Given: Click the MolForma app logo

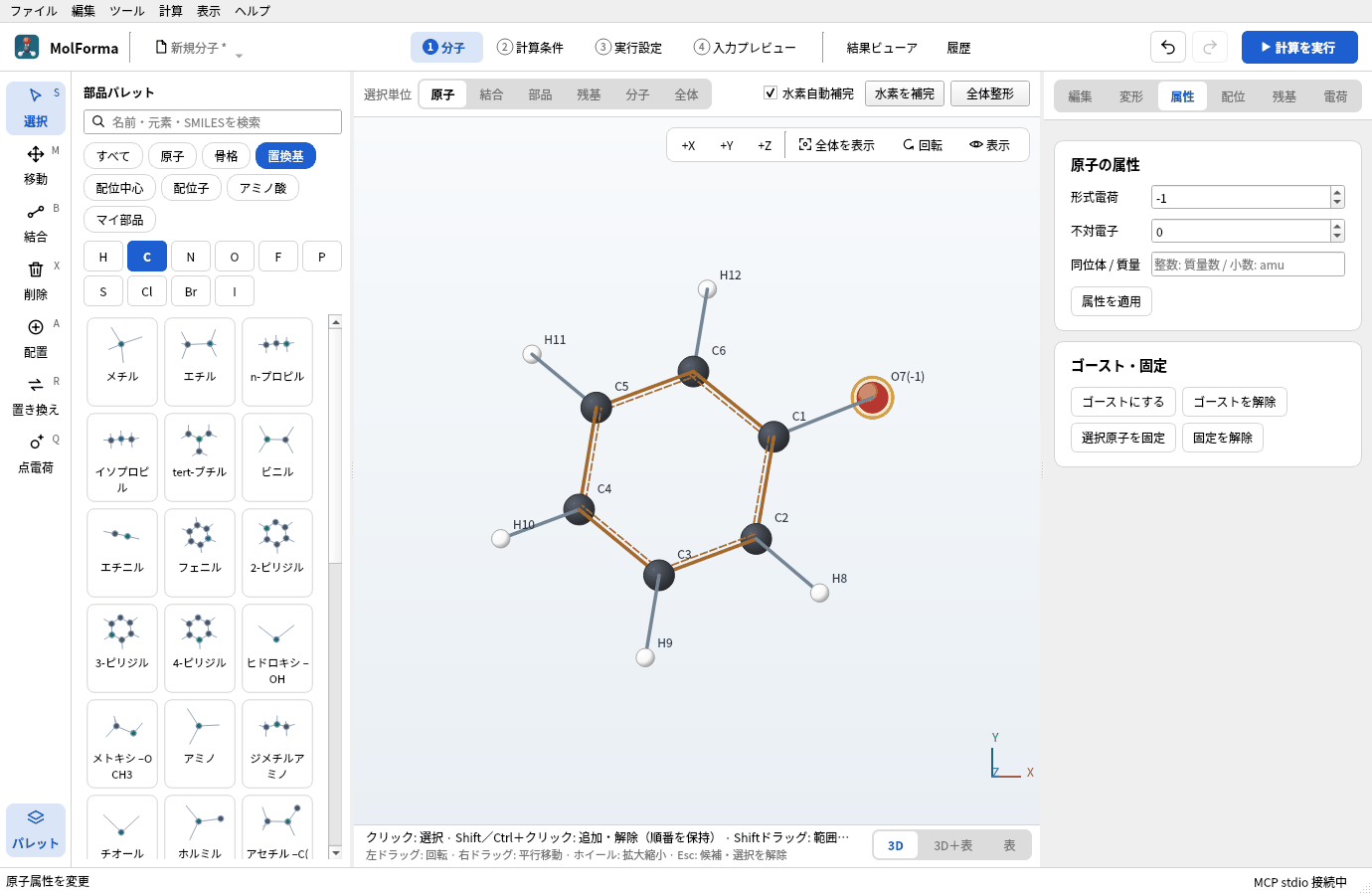Looking at the screenshot, I should pyautogui.click(x=27, y=47).
